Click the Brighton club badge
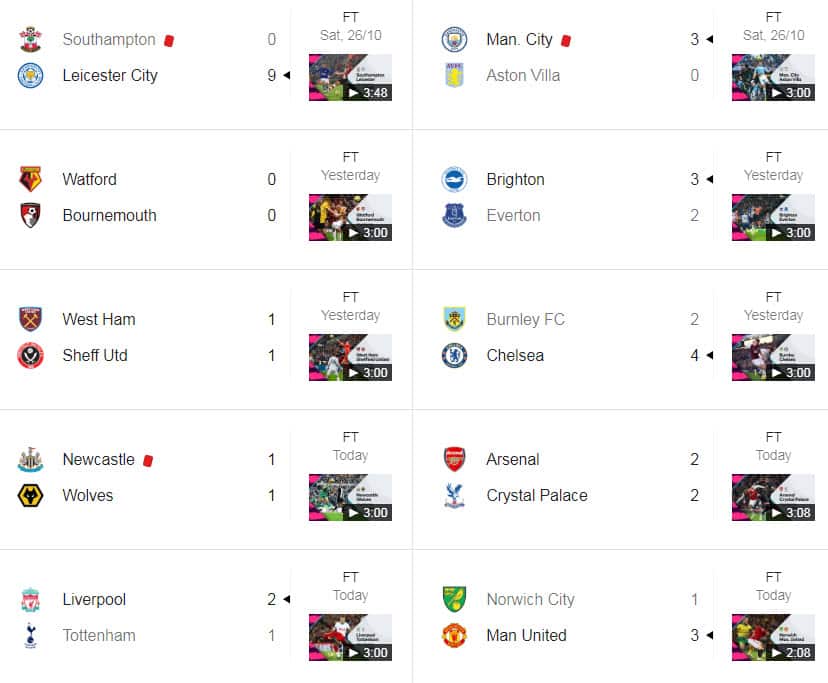The width and height of the screenshot is (828, 683). click(454, 179)
